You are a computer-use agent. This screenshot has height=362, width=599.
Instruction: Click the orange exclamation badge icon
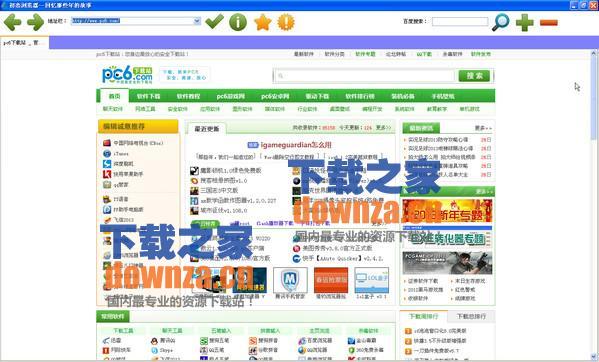(286, 22)
